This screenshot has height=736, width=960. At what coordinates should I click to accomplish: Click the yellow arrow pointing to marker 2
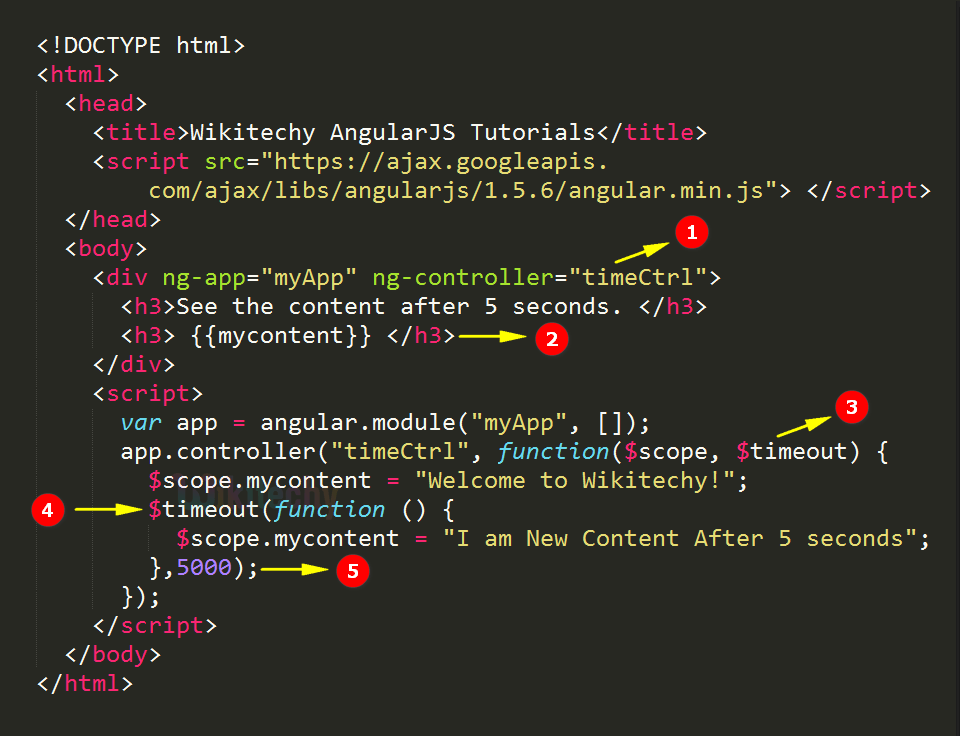coord(492,336)
